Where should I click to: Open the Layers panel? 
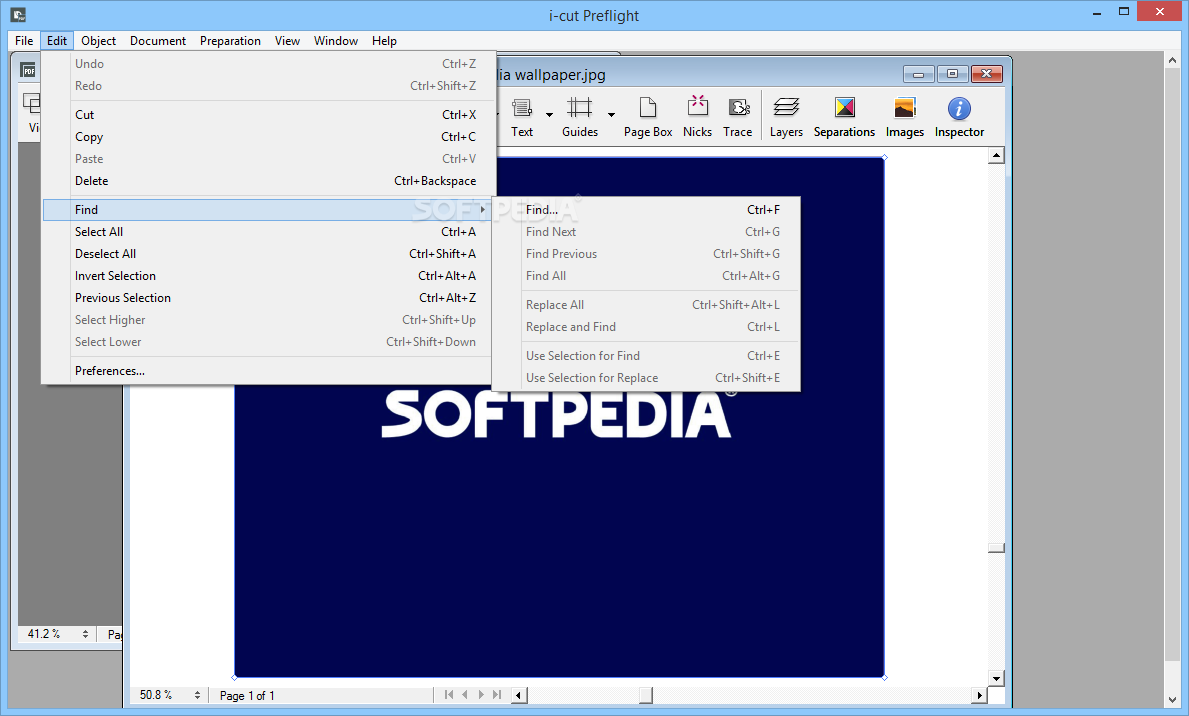click(786, 117)
